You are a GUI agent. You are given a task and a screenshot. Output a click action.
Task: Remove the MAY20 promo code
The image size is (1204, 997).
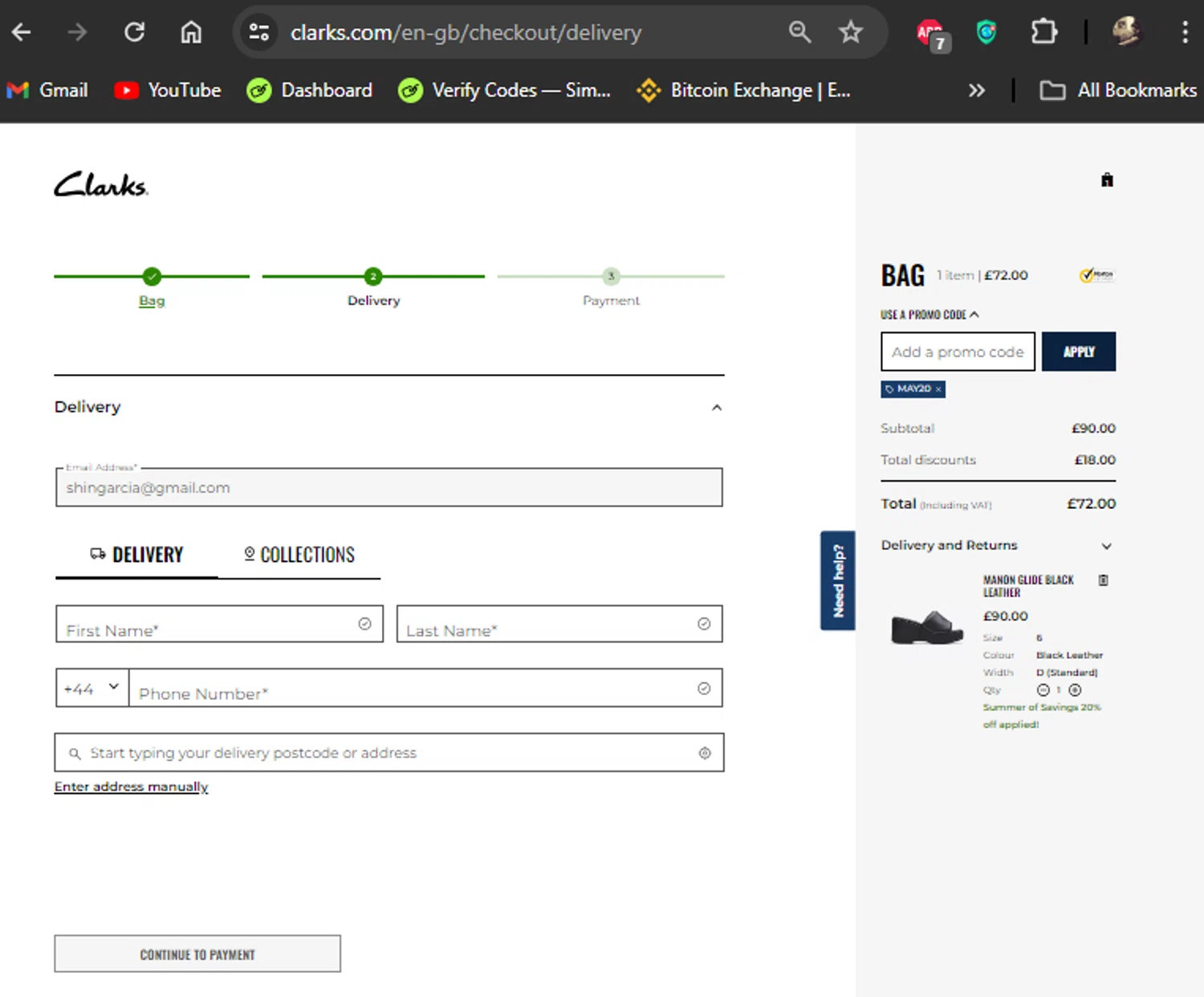tap(938, 389)
